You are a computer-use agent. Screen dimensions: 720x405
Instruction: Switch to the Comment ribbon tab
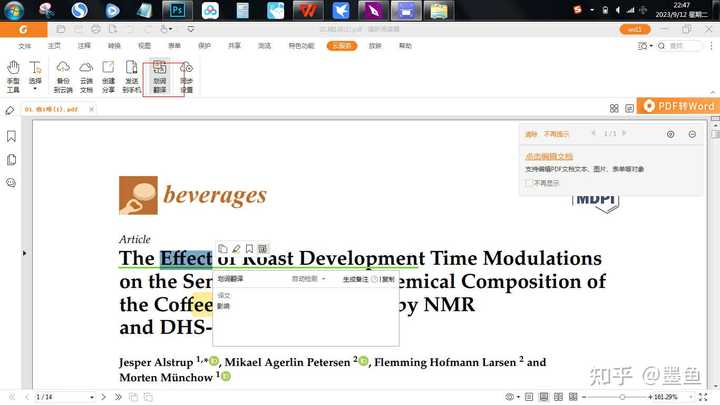point(84,46)
